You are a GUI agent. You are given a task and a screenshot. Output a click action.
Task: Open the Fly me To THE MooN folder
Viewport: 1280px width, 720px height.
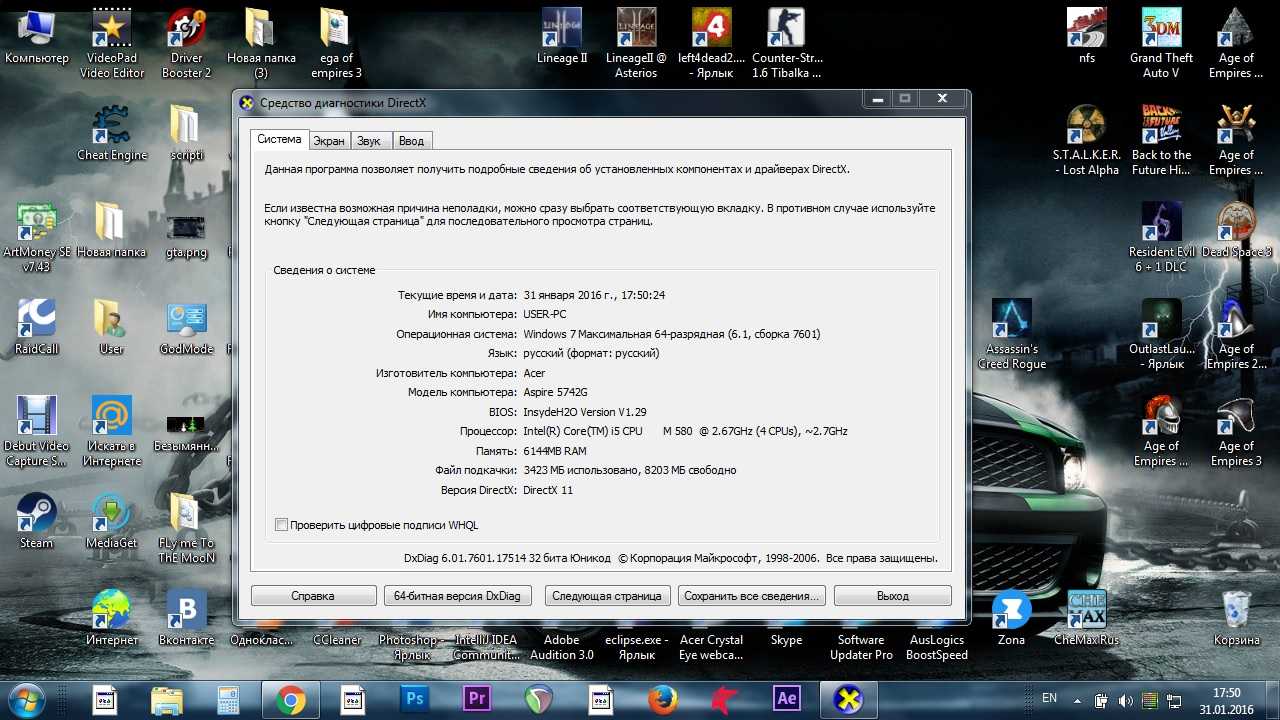coord(187,528)
